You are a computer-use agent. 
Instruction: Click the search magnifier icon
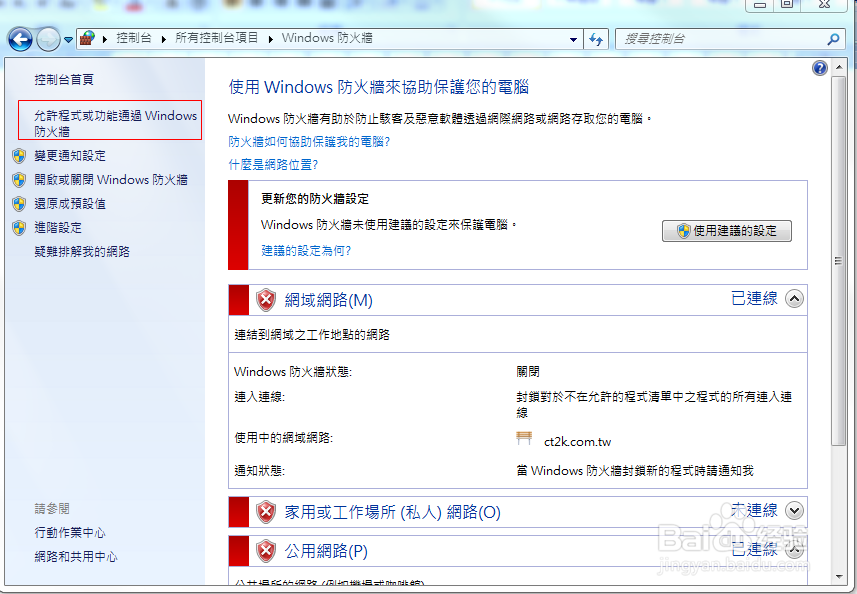tap(833, 39)
